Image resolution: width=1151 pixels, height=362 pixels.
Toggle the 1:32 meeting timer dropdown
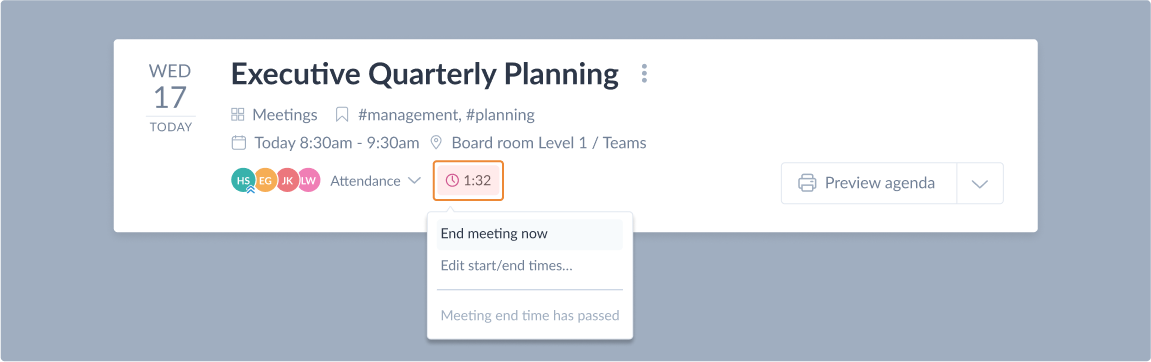coord(468,181)
